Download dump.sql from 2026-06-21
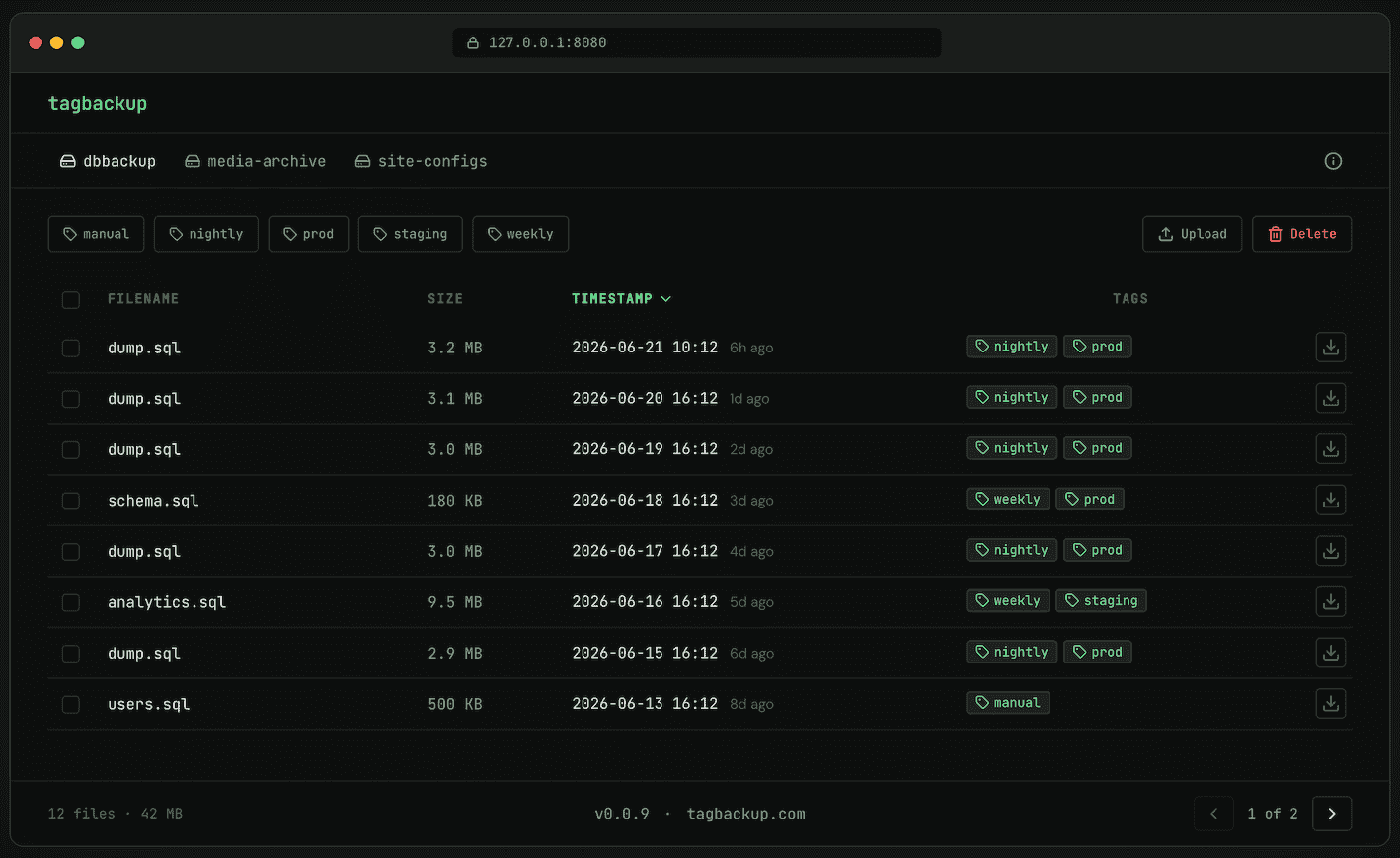This screenshot has height=858, width=1400. tap(1331, 347)
